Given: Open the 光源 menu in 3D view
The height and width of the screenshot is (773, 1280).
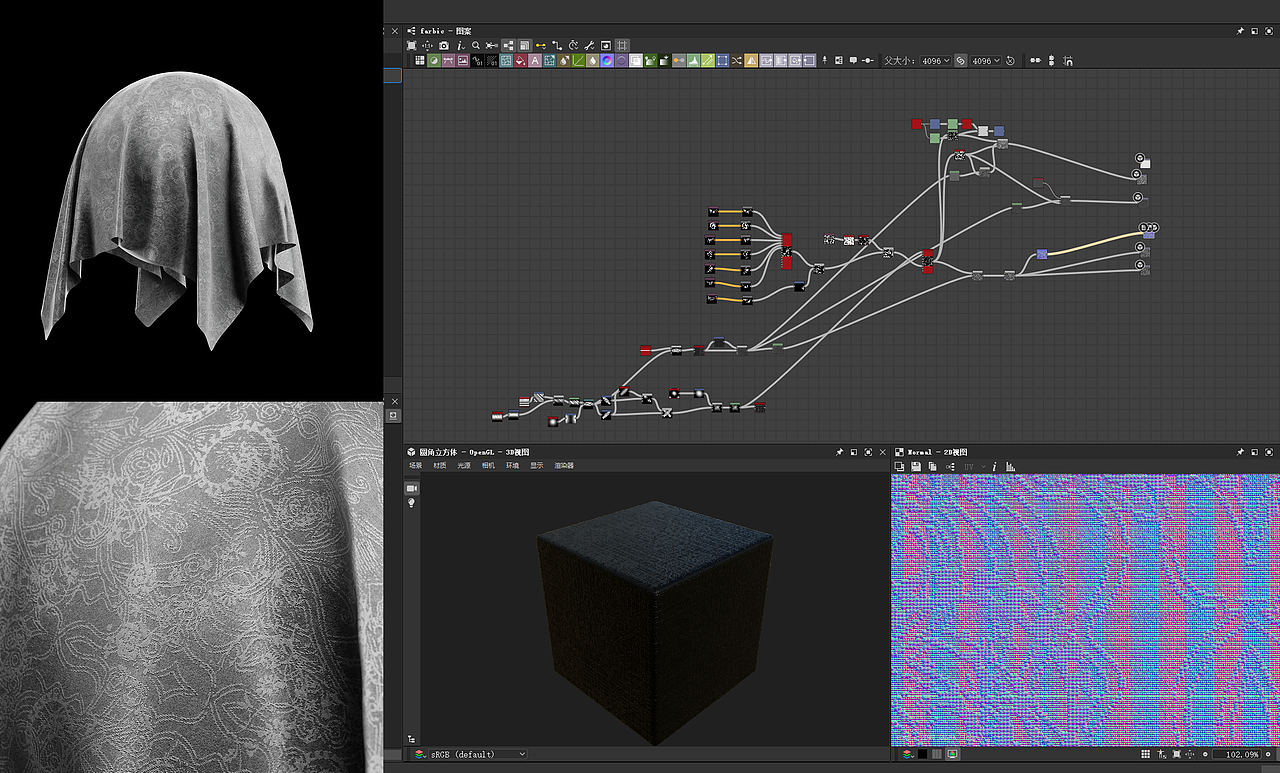Looking at the screenshot, I should (x=464, y=466).
